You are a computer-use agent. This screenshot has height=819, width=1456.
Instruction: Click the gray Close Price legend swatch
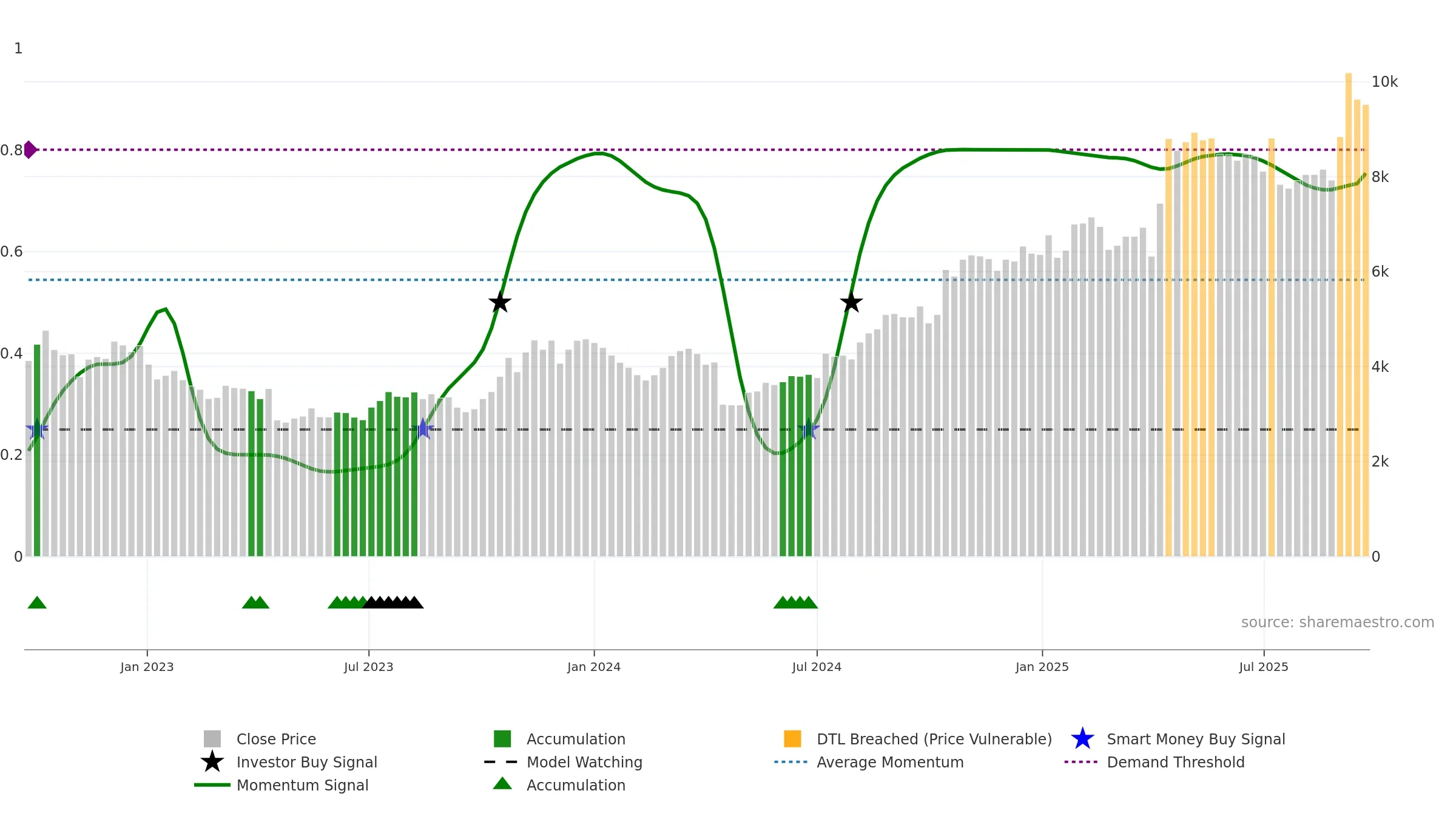tap(212, 739)
